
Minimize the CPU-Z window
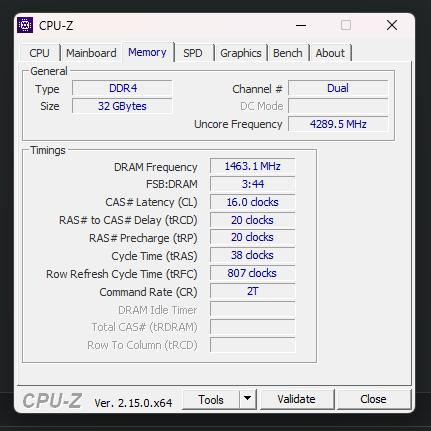[x=301, y=25]
